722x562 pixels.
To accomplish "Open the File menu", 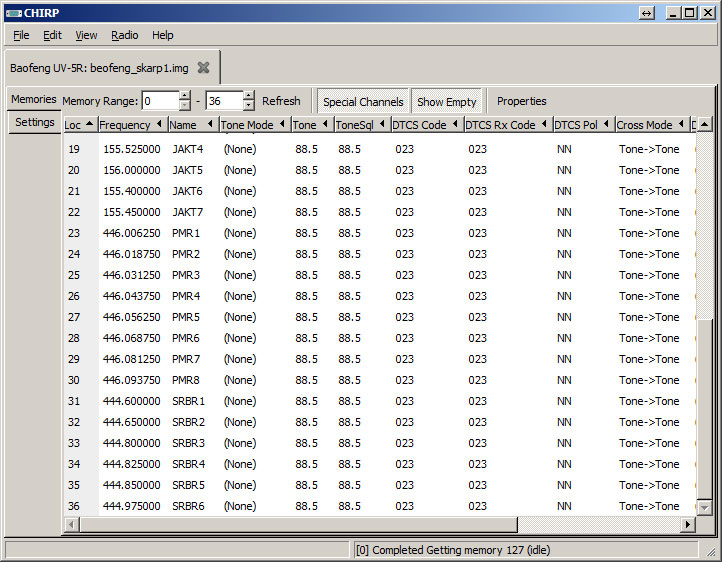I will point(21,35).
